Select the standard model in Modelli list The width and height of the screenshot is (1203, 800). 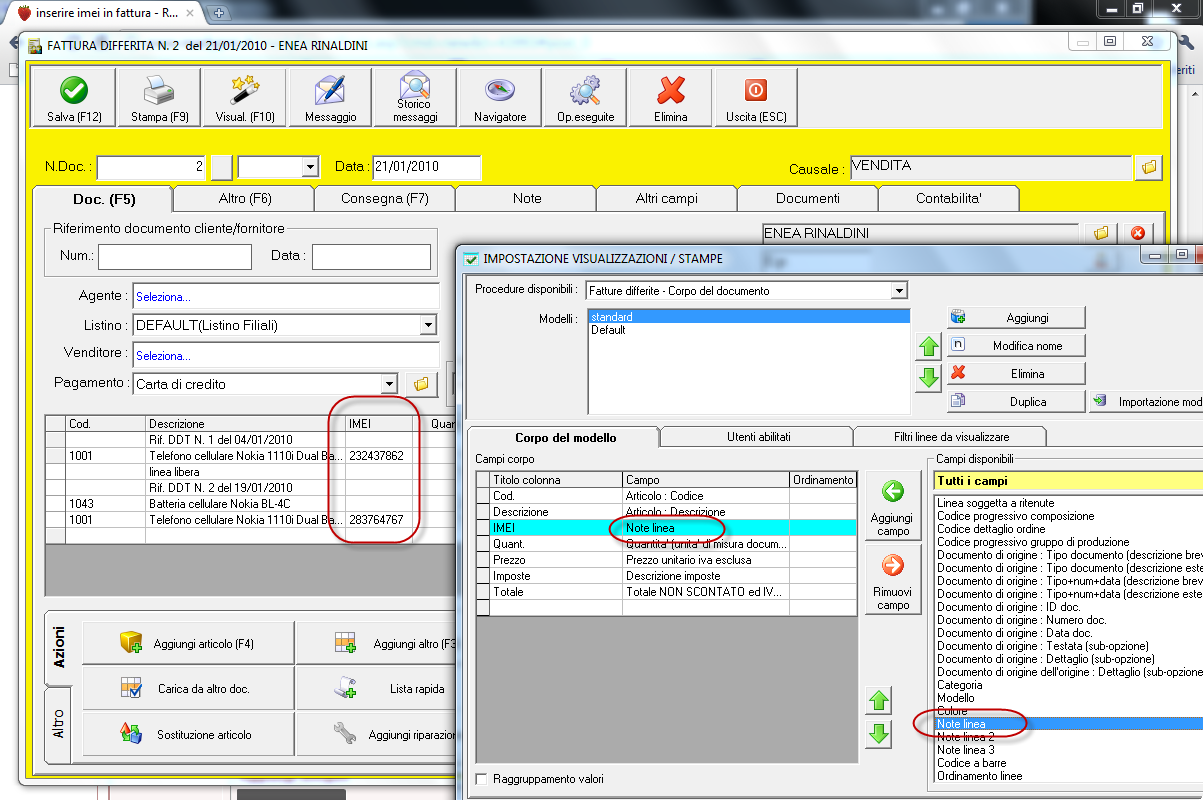click(750, 316)
